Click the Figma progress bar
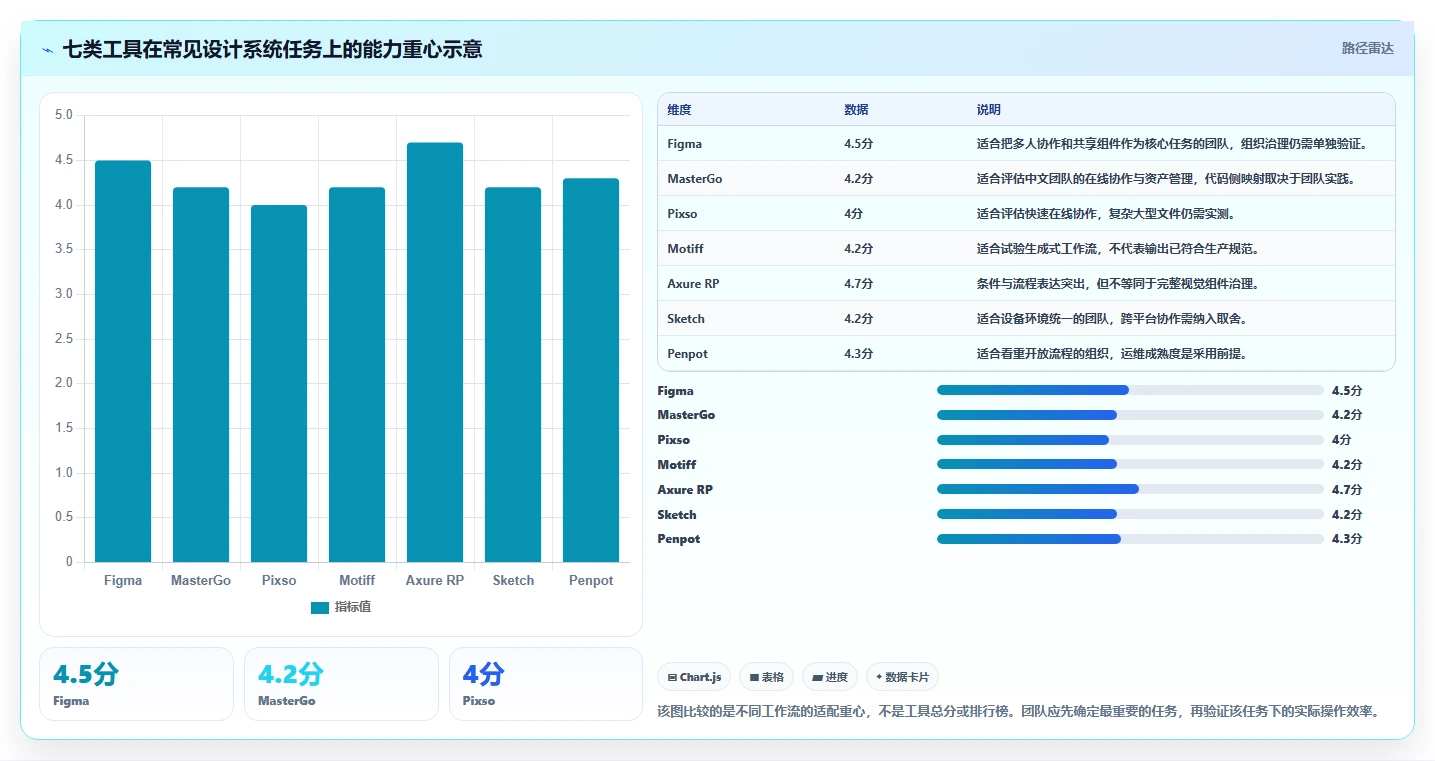 pos(1130,390)
